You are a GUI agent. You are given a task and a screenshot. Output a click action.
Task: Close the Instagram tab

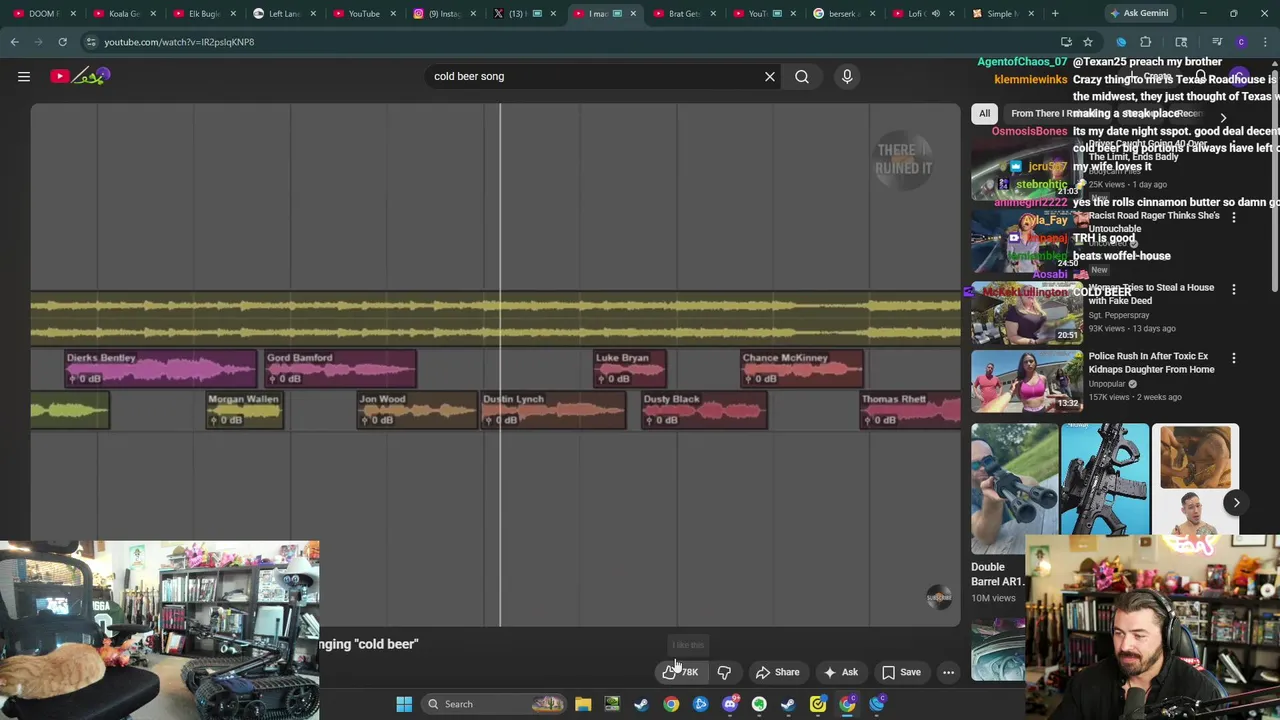point(473,13)
